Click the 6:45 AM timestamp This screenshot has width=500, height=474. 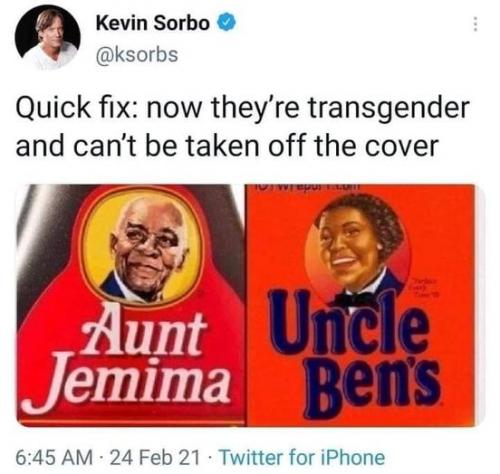click(x=54, y=457)
